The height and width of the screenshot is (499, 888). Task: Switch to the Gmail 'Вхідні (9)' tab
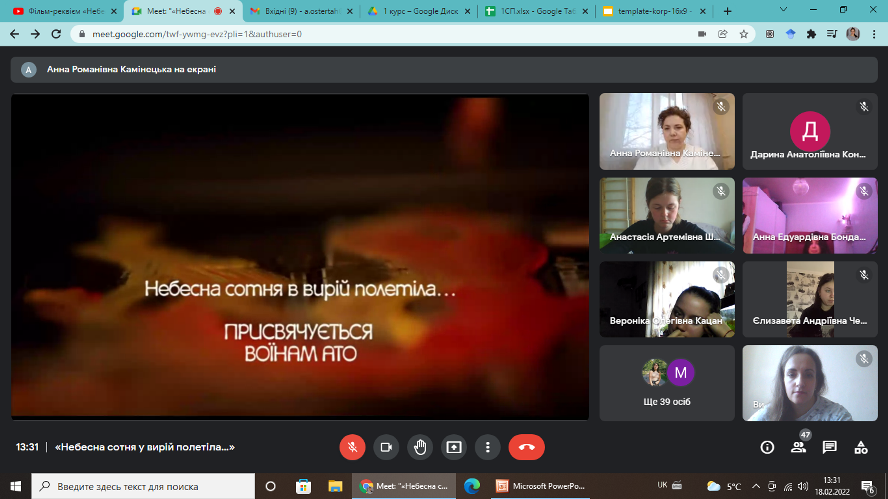[300, 11]
